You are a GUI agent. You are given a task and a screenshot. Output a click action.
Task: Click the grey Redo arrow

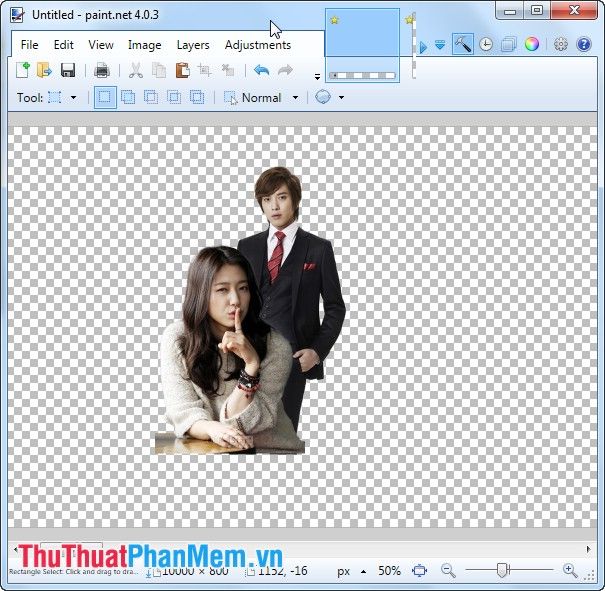[x=285, y=70]
